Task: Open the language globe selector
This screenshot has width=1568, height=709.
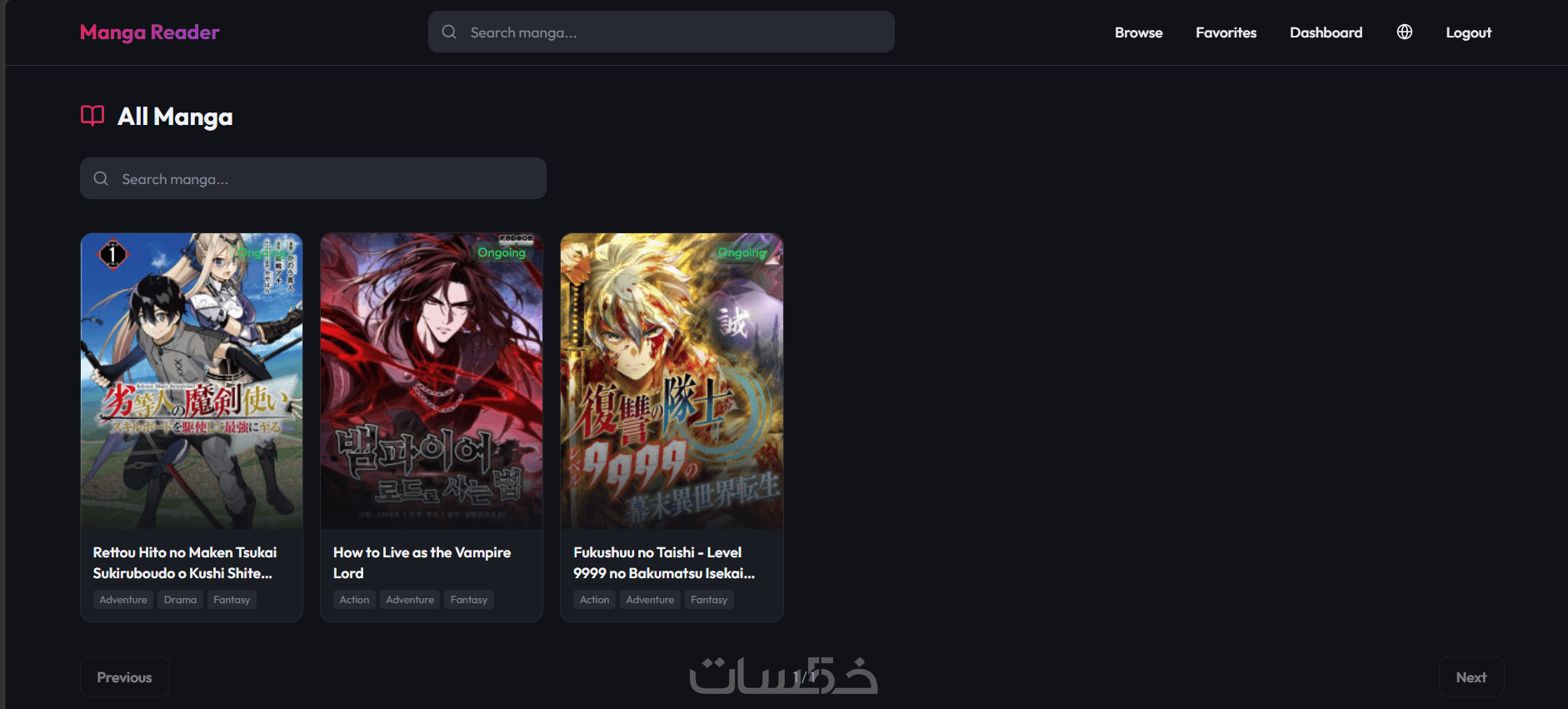Action: [x=1405, y=32]
